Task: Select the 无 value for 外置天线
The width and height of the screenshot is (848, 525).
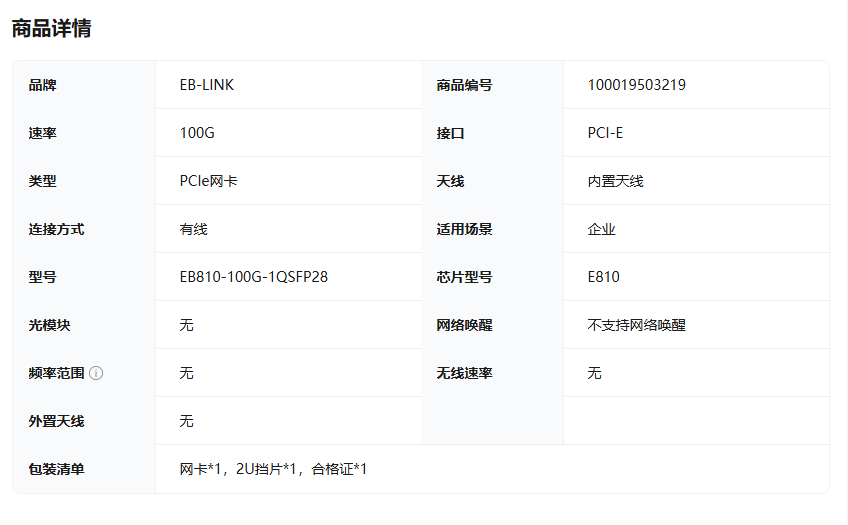Action: pyautogui.click(x=187, y=422)
